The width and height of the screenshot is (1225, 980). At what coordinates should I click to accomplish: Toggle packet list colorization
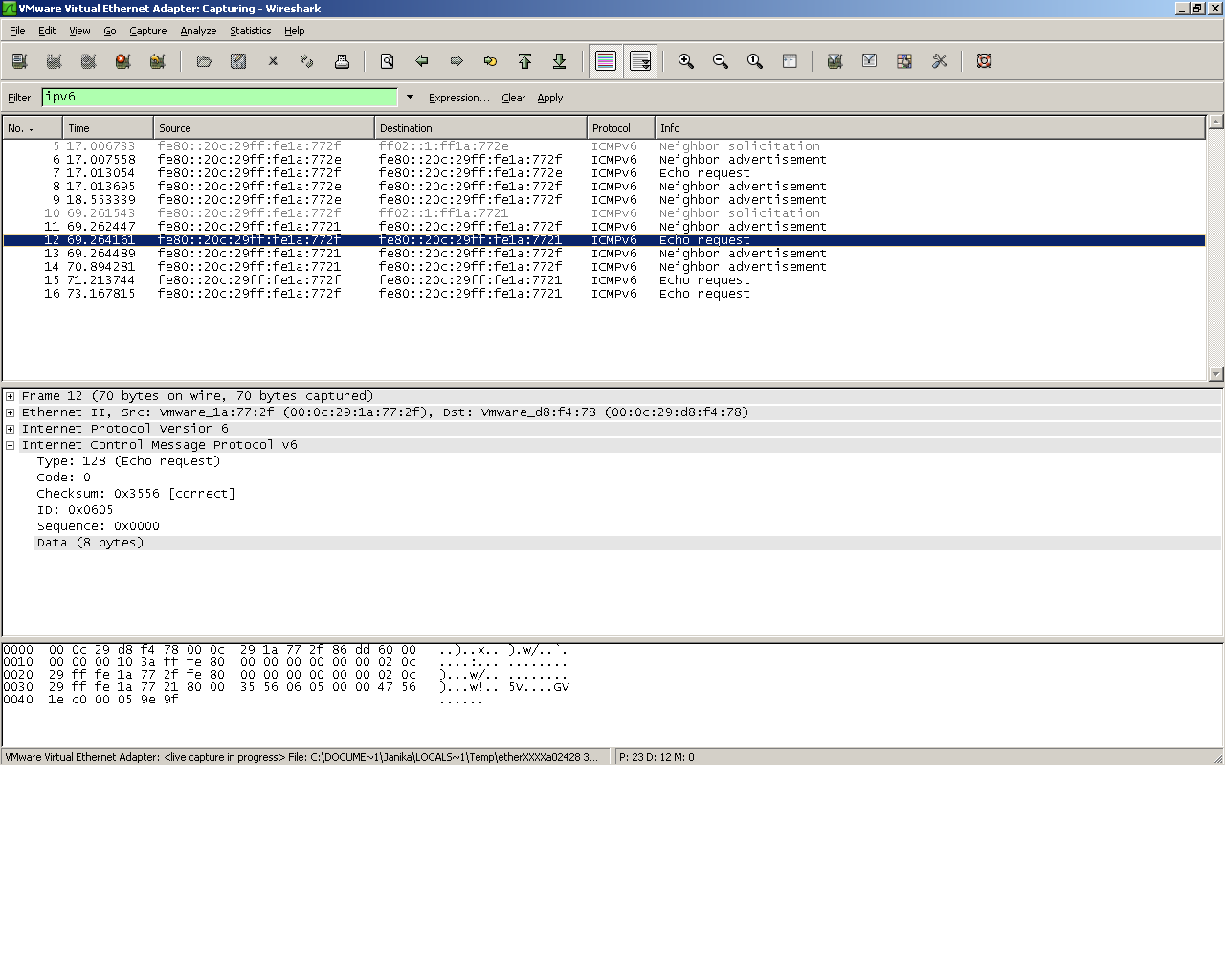[606, 61]
